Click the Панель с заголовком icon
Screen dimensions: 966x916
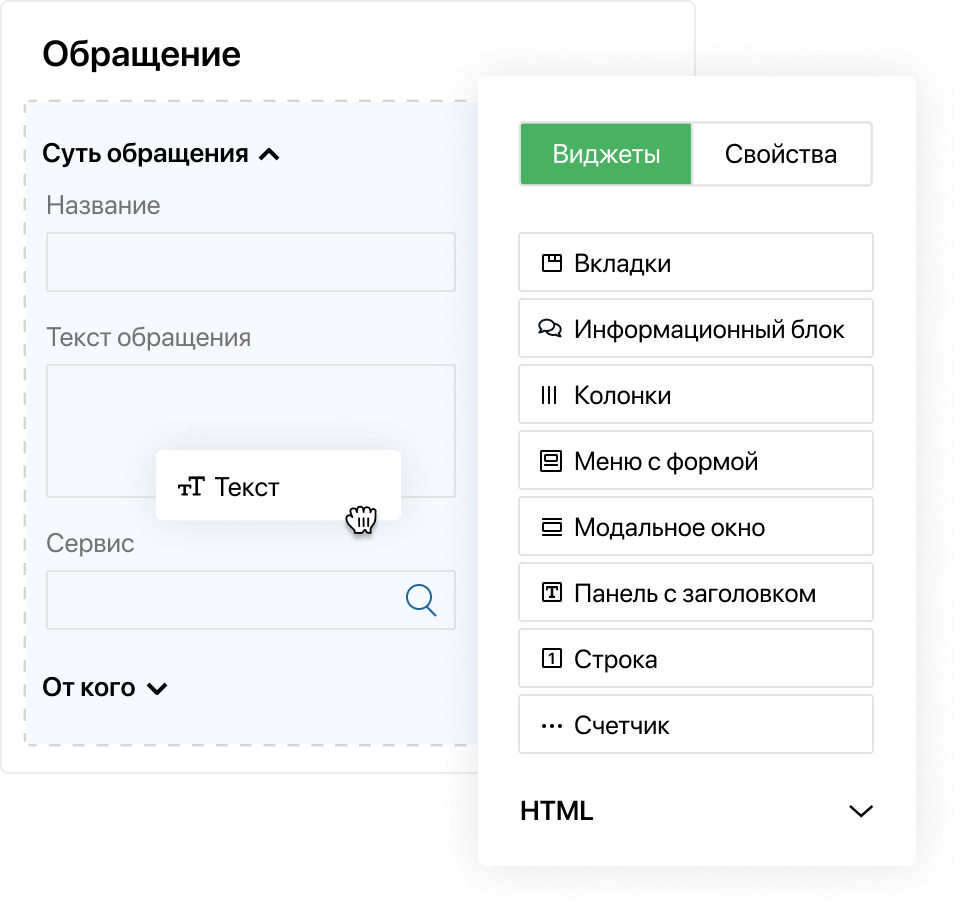(x=551, y=593)
